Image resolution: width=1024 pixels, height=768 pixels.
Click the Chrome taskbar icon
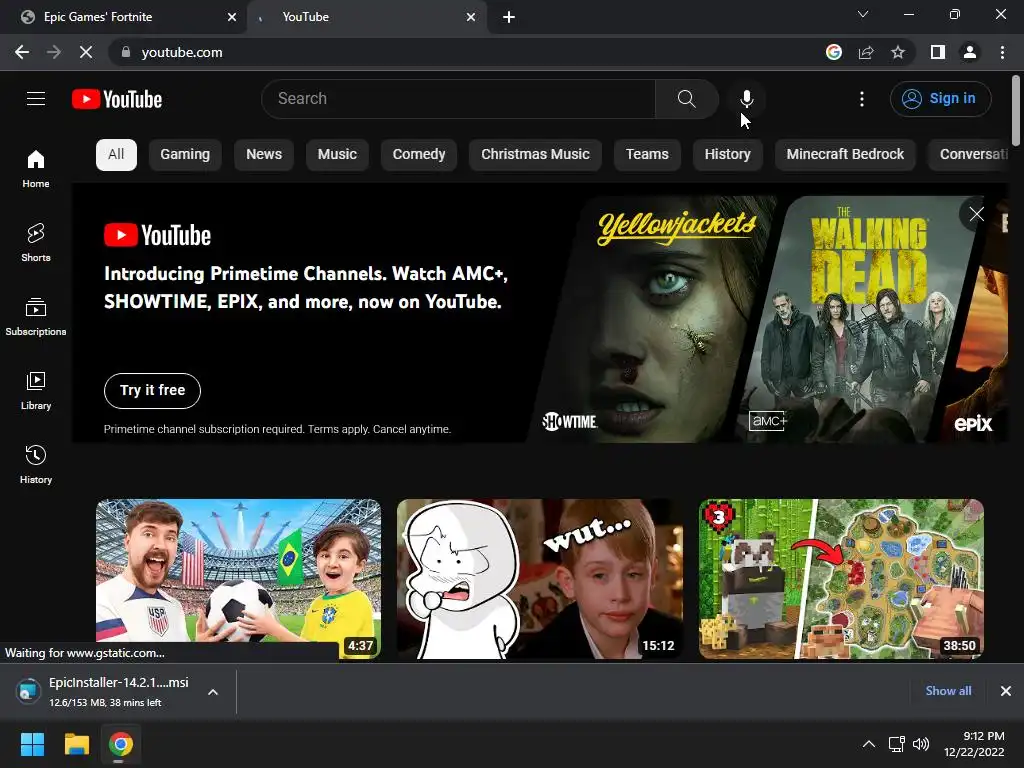121,744
